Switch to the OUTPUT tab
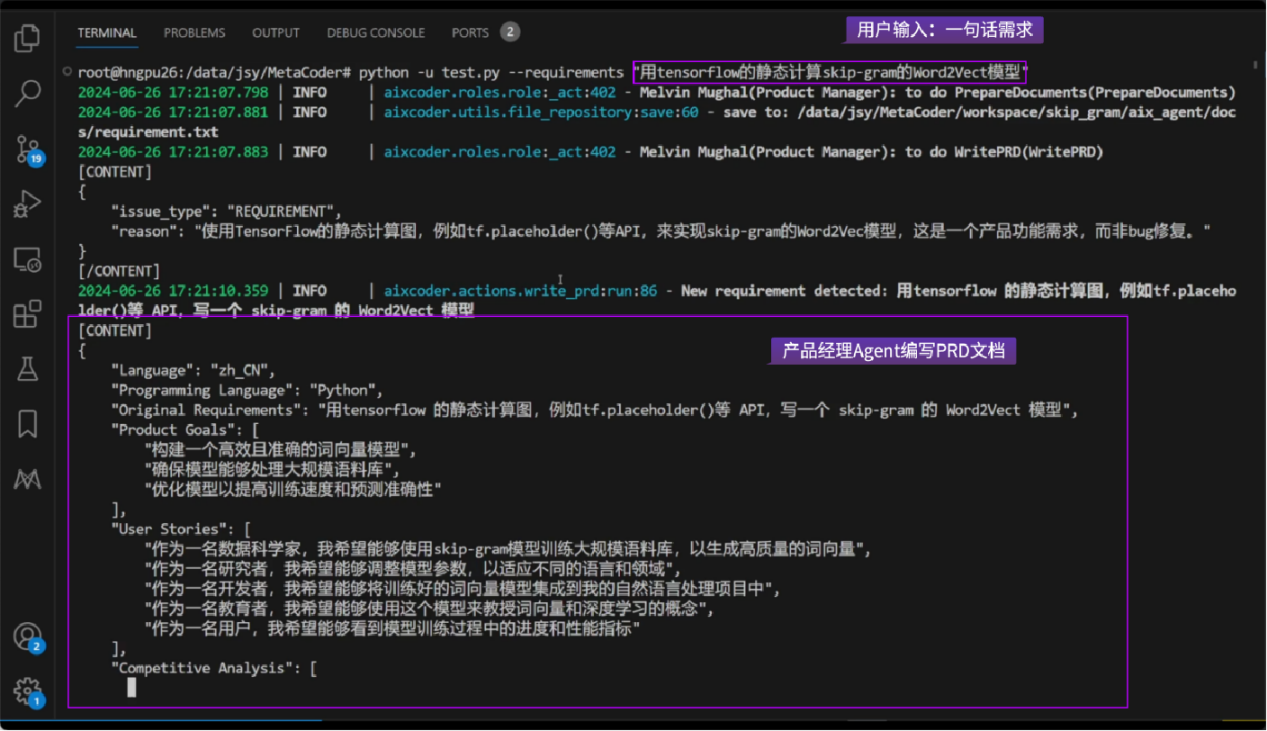The image size is (1267, 731). tap(276, 33)
